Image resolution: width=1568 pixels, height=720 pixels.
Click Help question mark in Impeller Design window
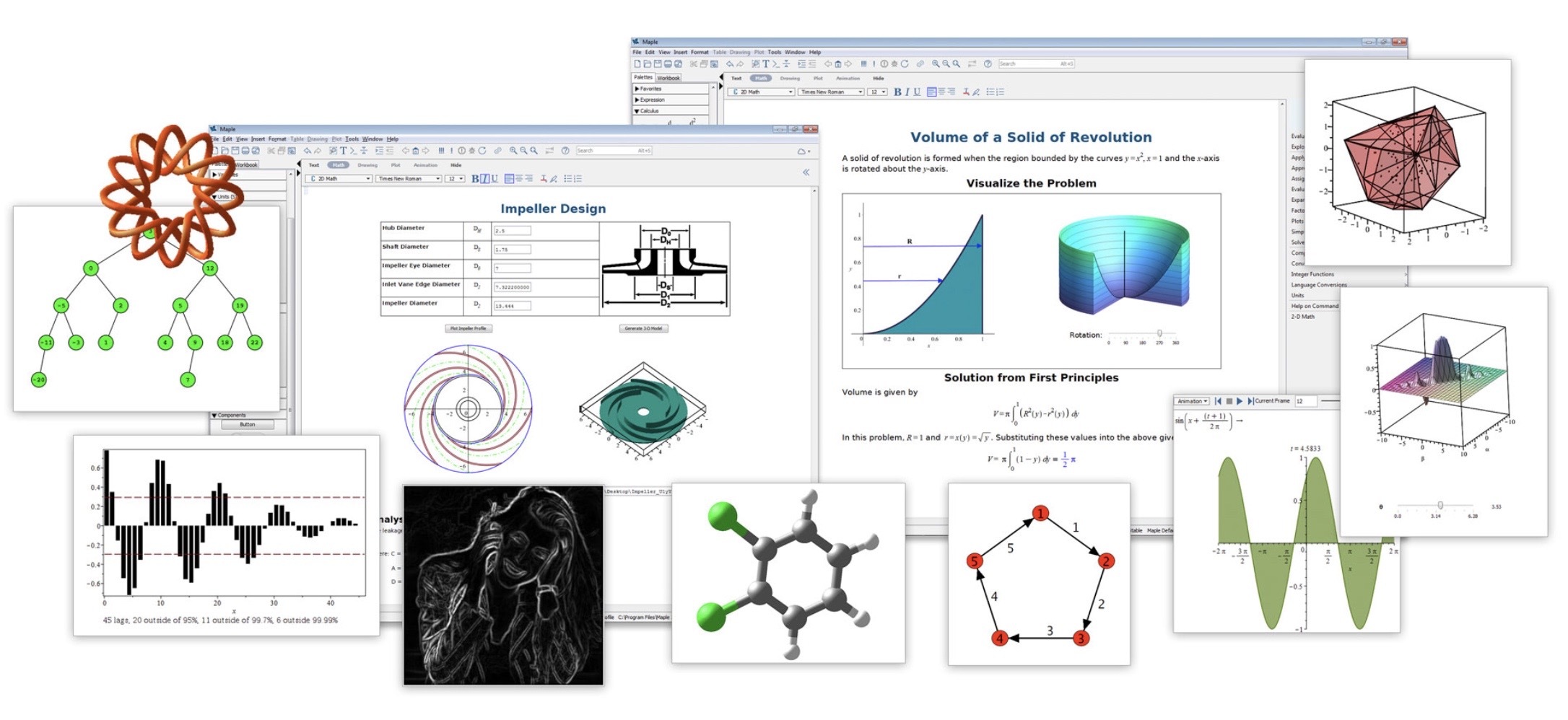tap(565, 151)
